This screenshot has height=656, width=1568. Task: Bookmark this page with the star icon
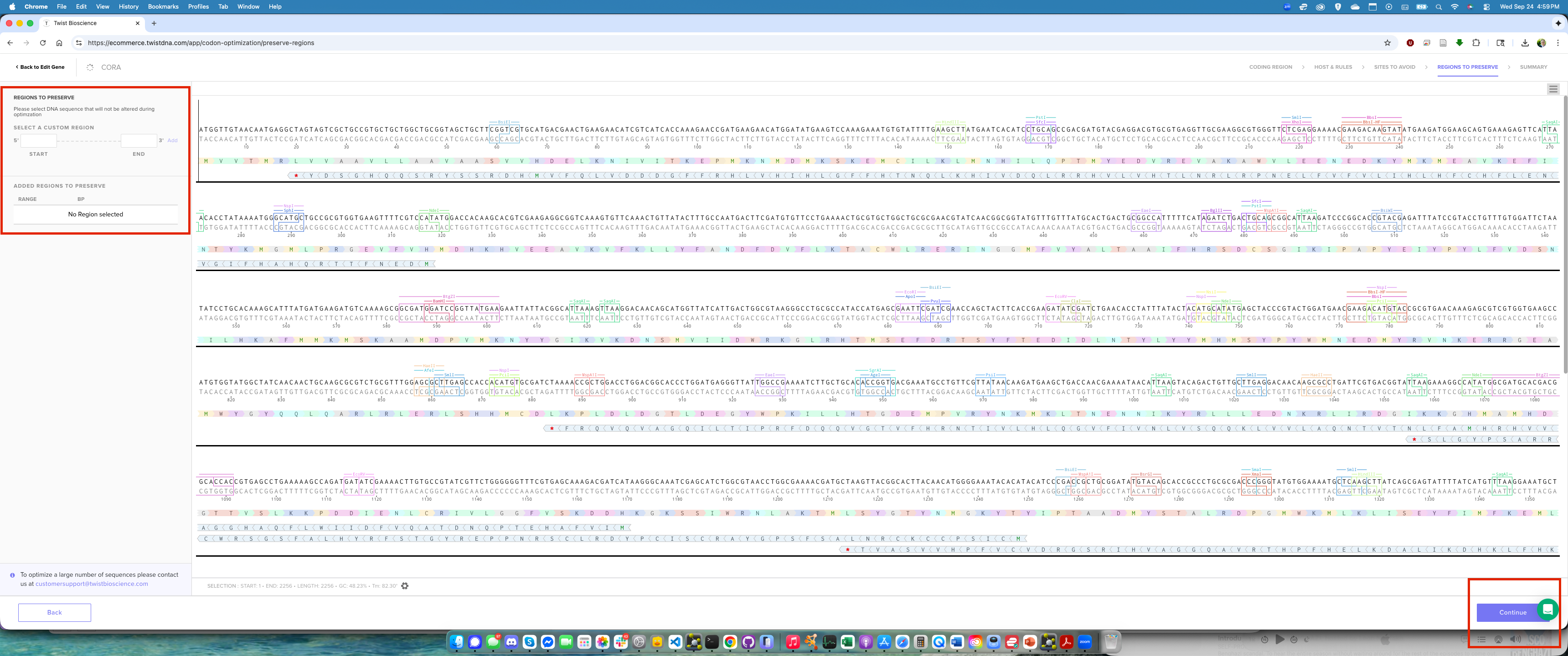click(1387, 43)
